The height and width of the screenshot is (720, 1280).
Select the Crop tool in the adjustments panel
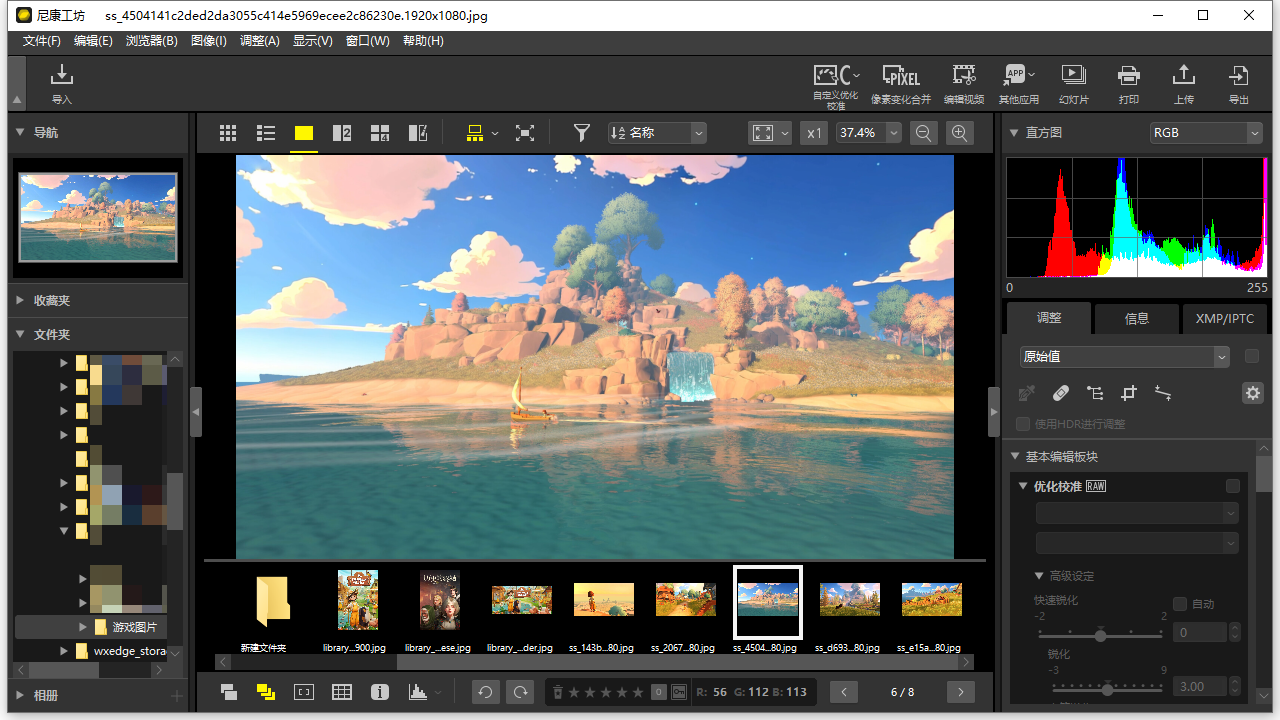tap(1129, 393)
